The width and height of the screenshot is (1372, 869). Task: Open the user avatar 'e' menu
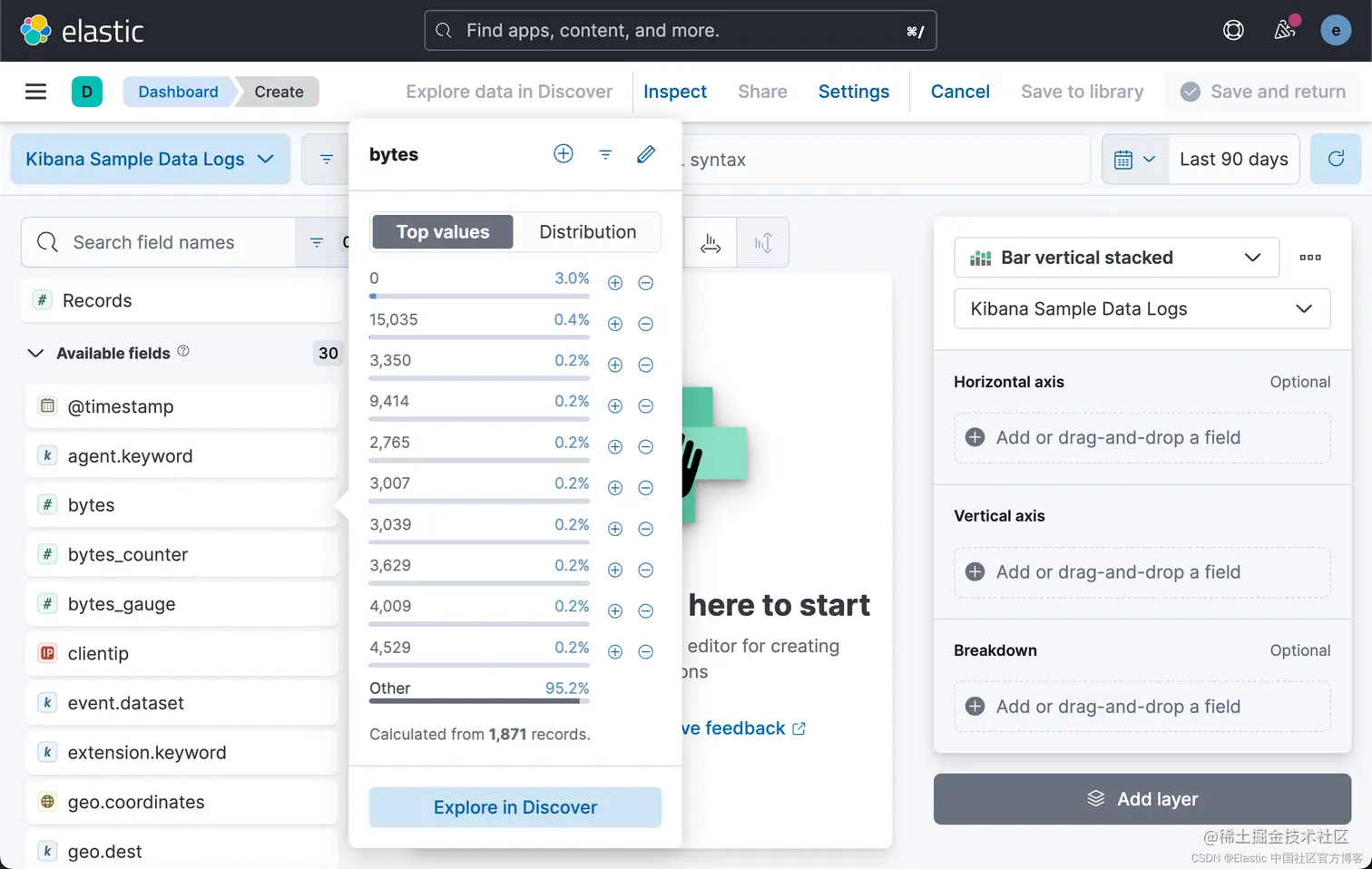(1335, 31)
